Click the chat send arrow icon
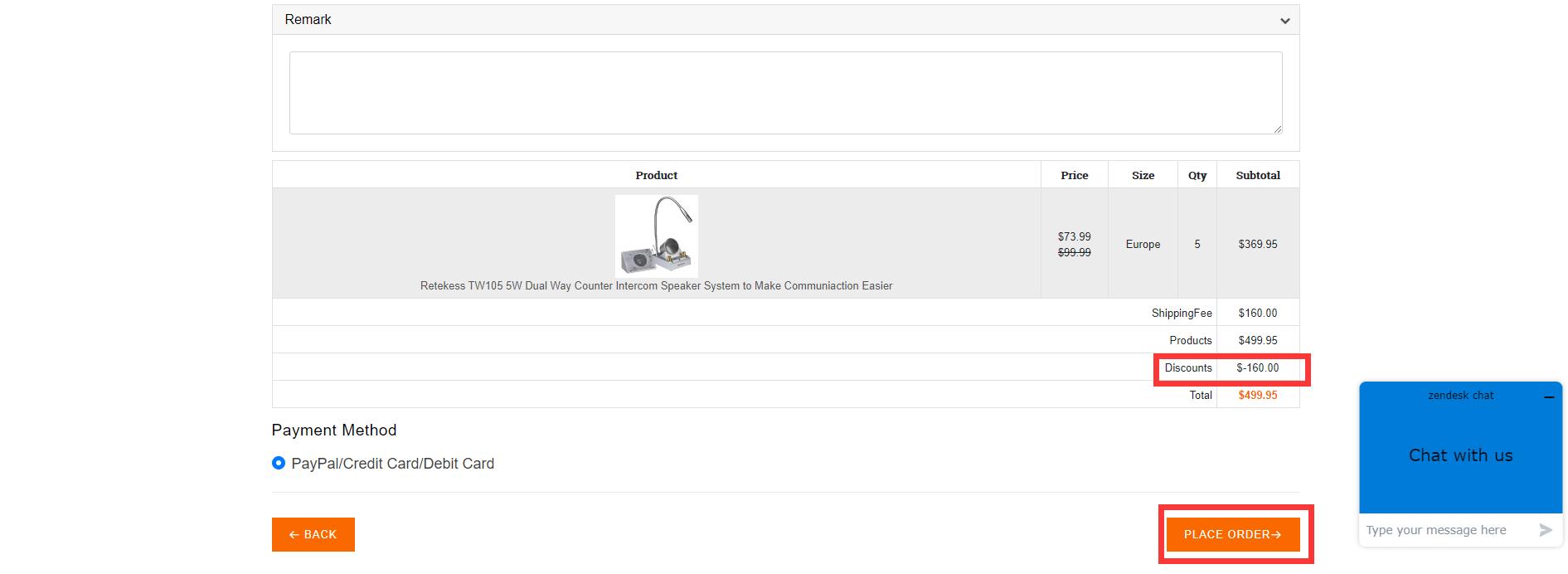The height and width of the screenshot is (574, 1568). (1545, 530)
